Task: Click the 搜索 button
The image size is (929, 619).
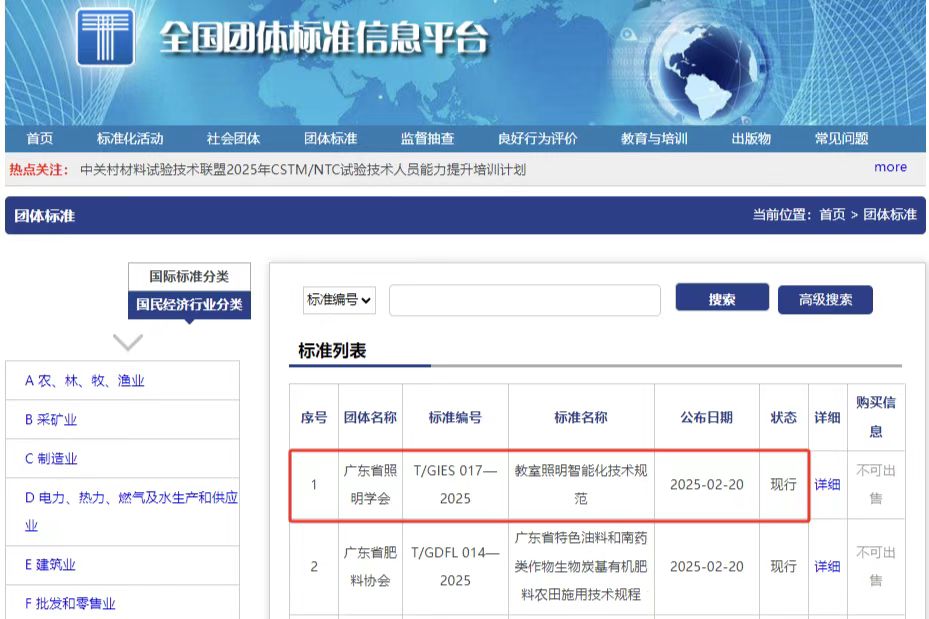Action: 722,299
